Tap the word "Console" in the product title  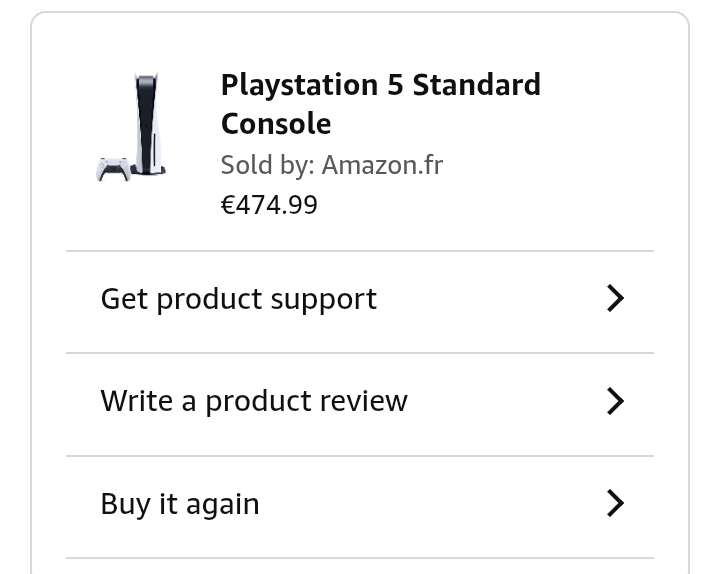point(275,124)
